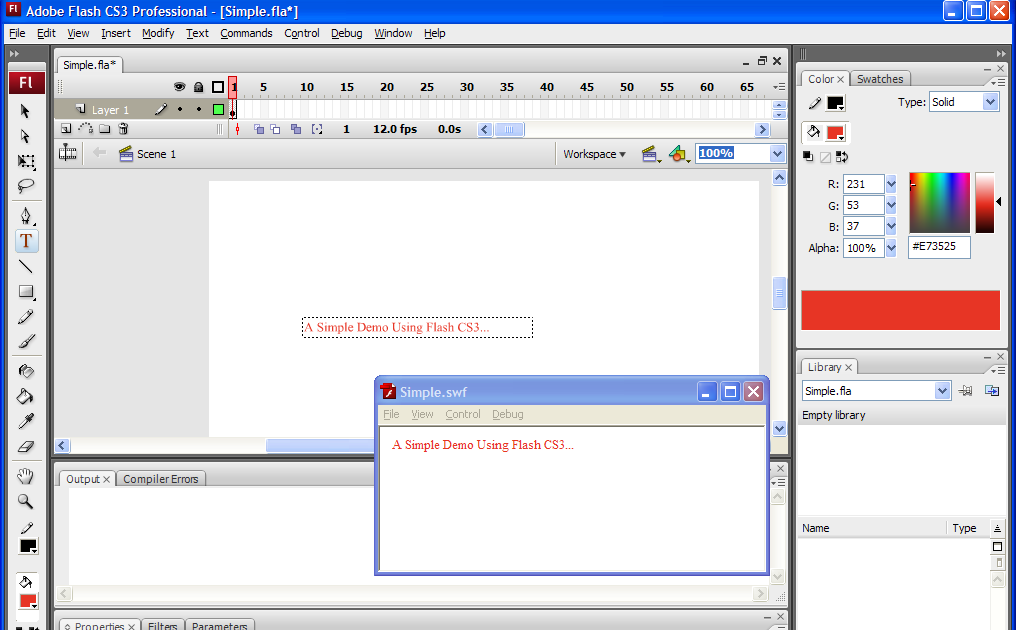Image resolution: width=1016 pixels, height=630 pixels.
Task: Select the Pen tool
Action: tap(26, 216)
